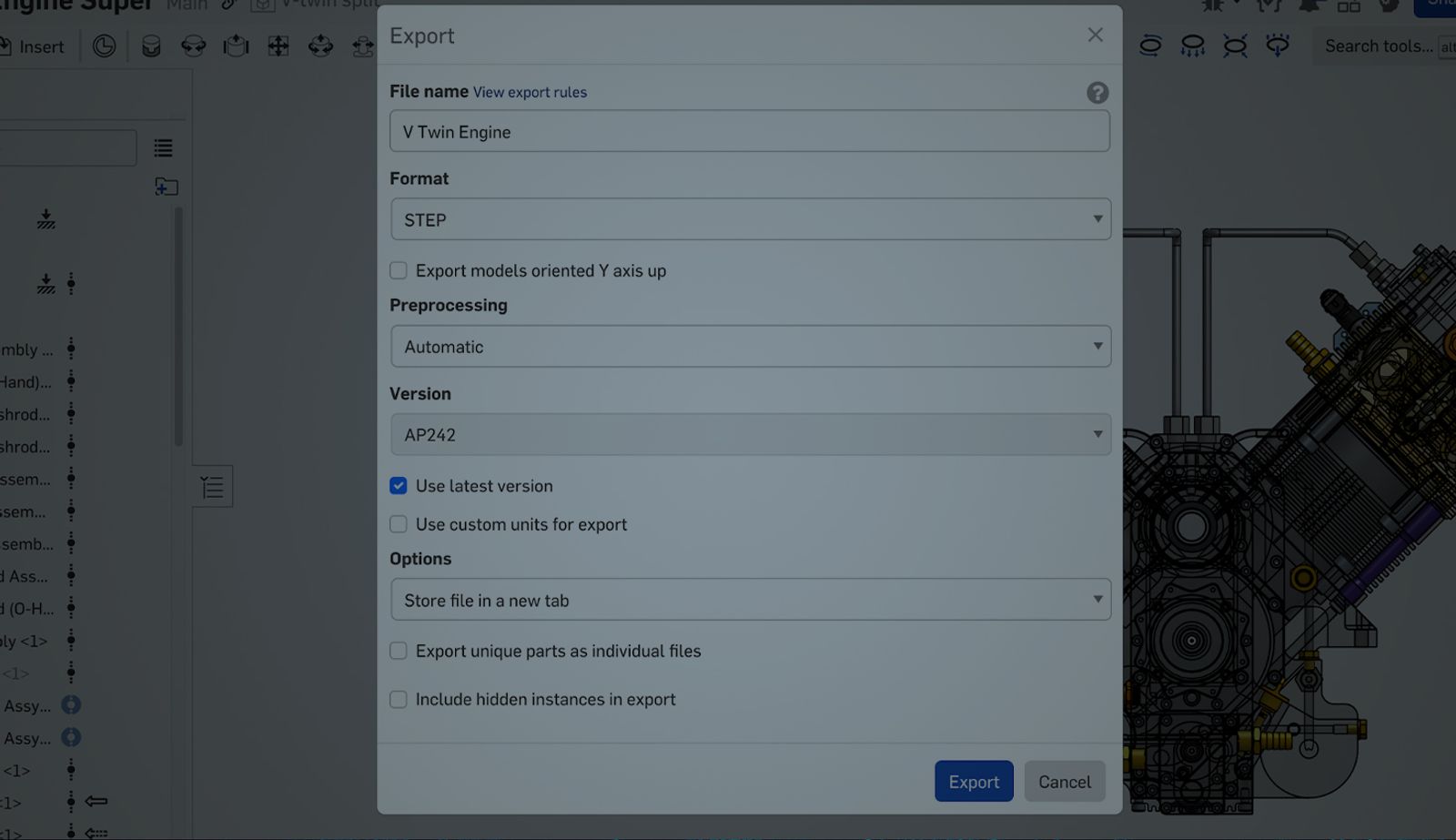Click the Fastened mate tool icon
Screen dimensions: 1456x840
pos(151,46)
